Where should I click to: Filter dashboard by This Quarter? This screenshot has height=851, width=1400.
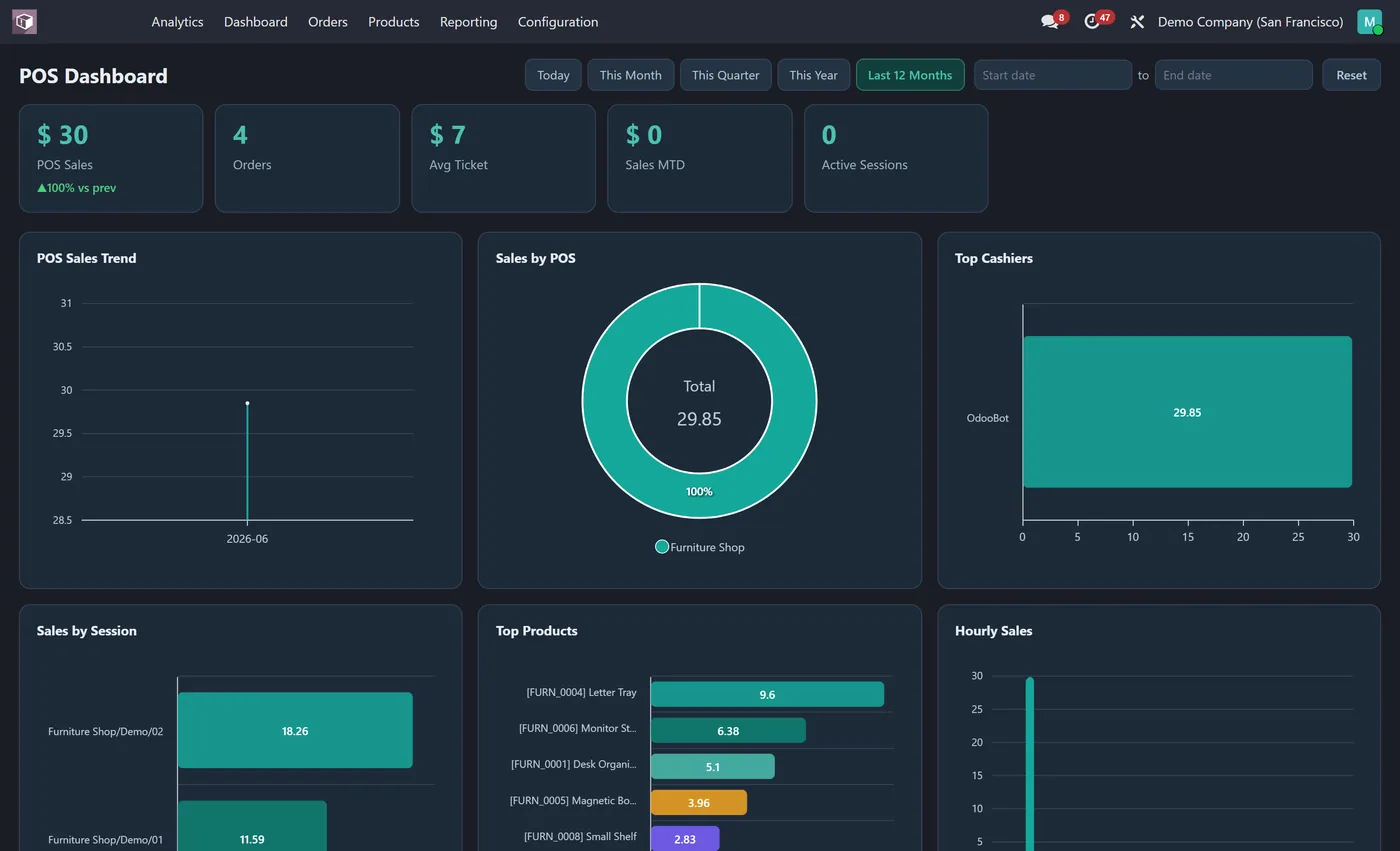[x=726, y=75]
